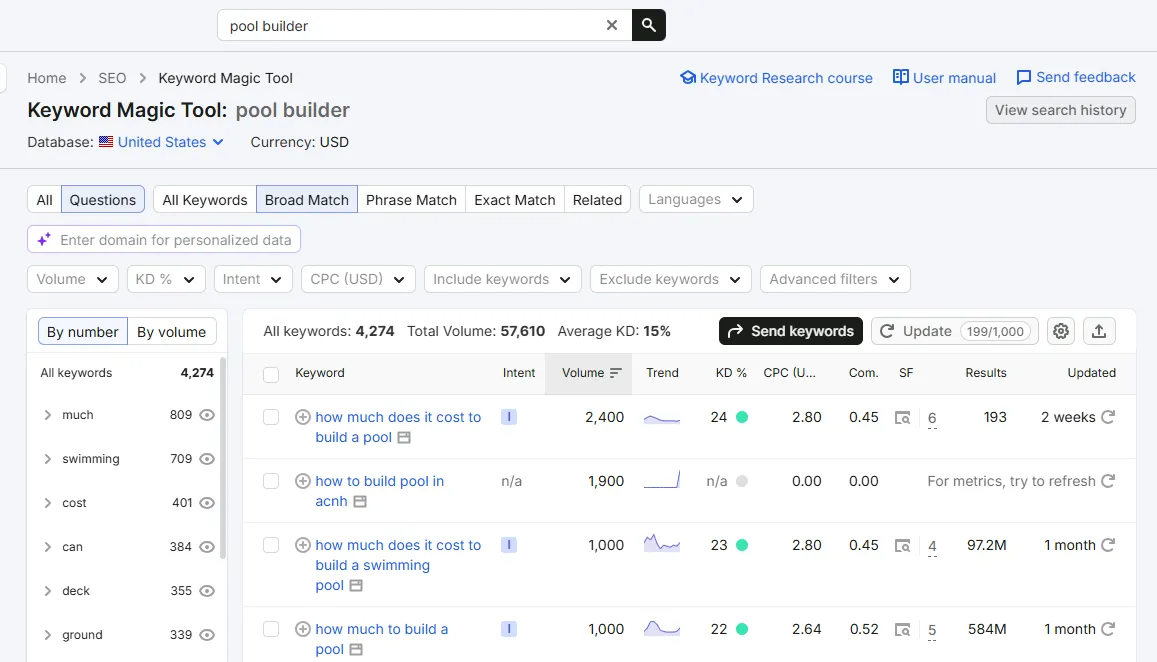
Task: Add 'how much to build a pool' via plus icon
Action: pos(303,630)
